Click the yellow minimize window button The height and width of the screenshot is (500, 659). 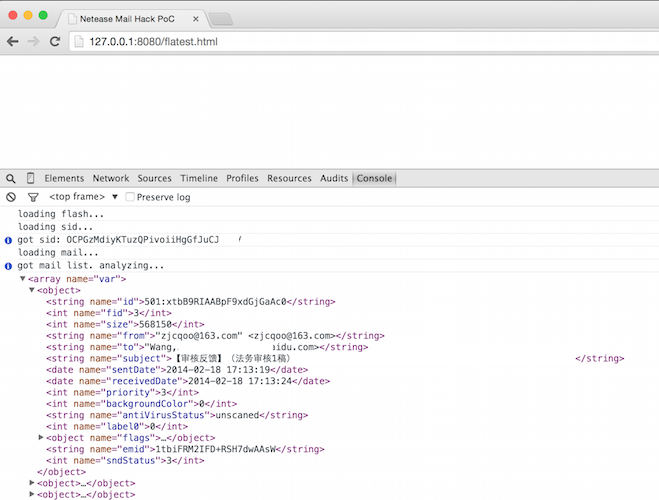coord(28,15)
